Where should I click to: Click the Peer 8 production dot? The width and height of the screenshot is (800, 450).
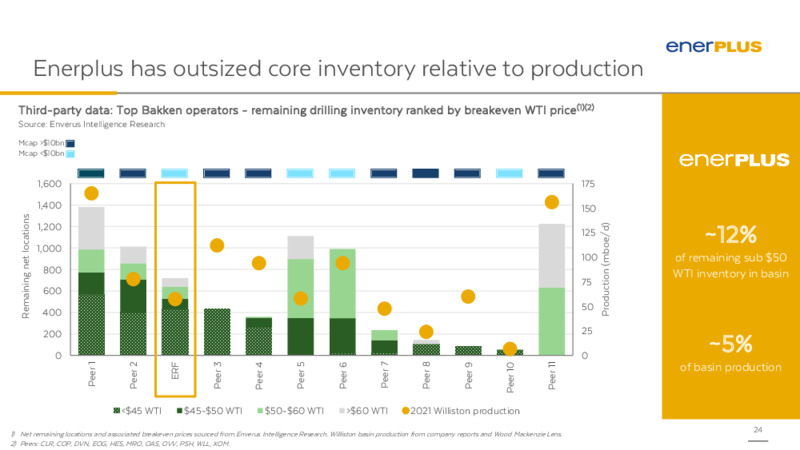[x=426, y=332]
